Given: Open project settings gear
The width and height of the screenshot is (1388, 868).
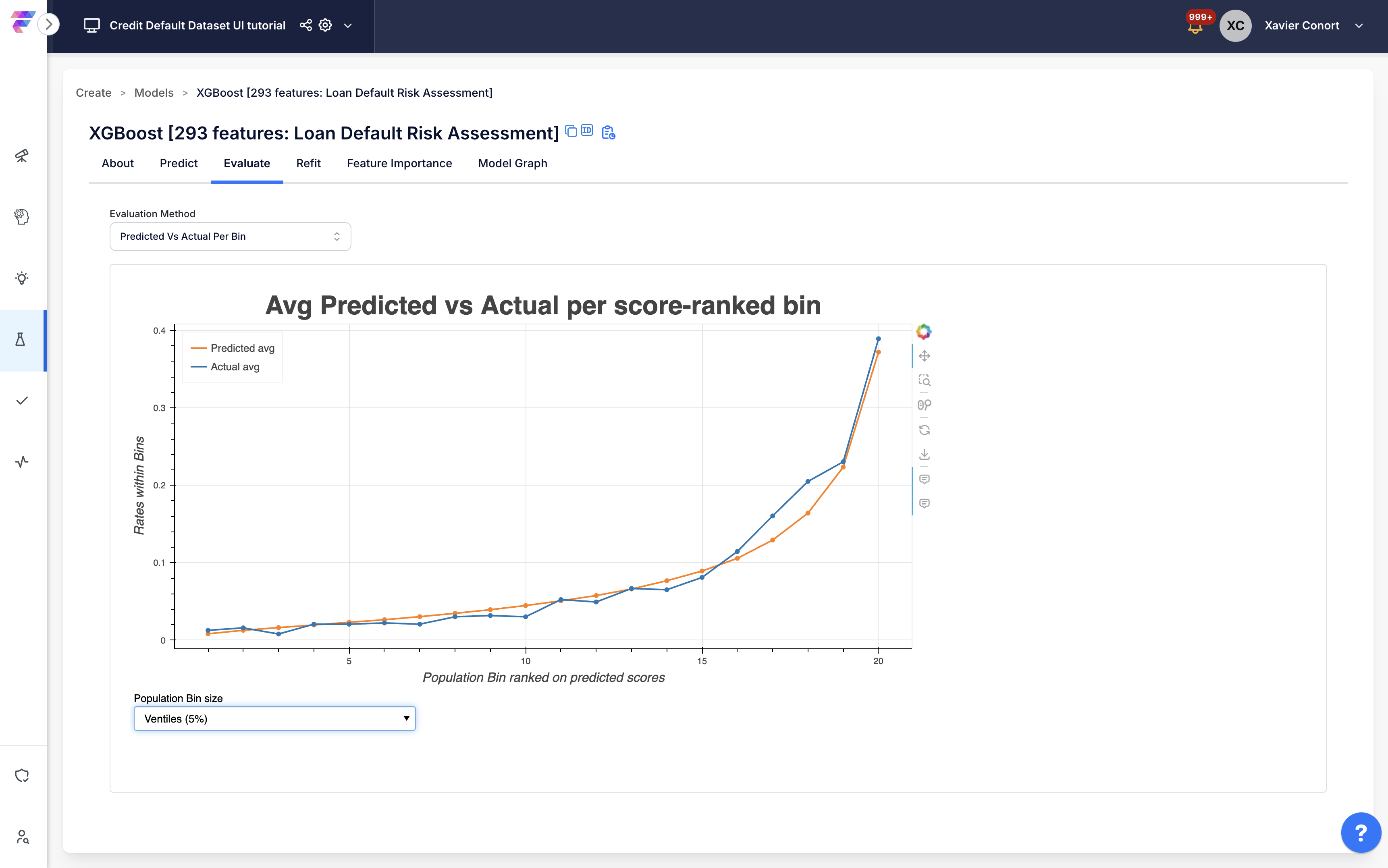Looking at the screenshot, I should click(326, 25).
